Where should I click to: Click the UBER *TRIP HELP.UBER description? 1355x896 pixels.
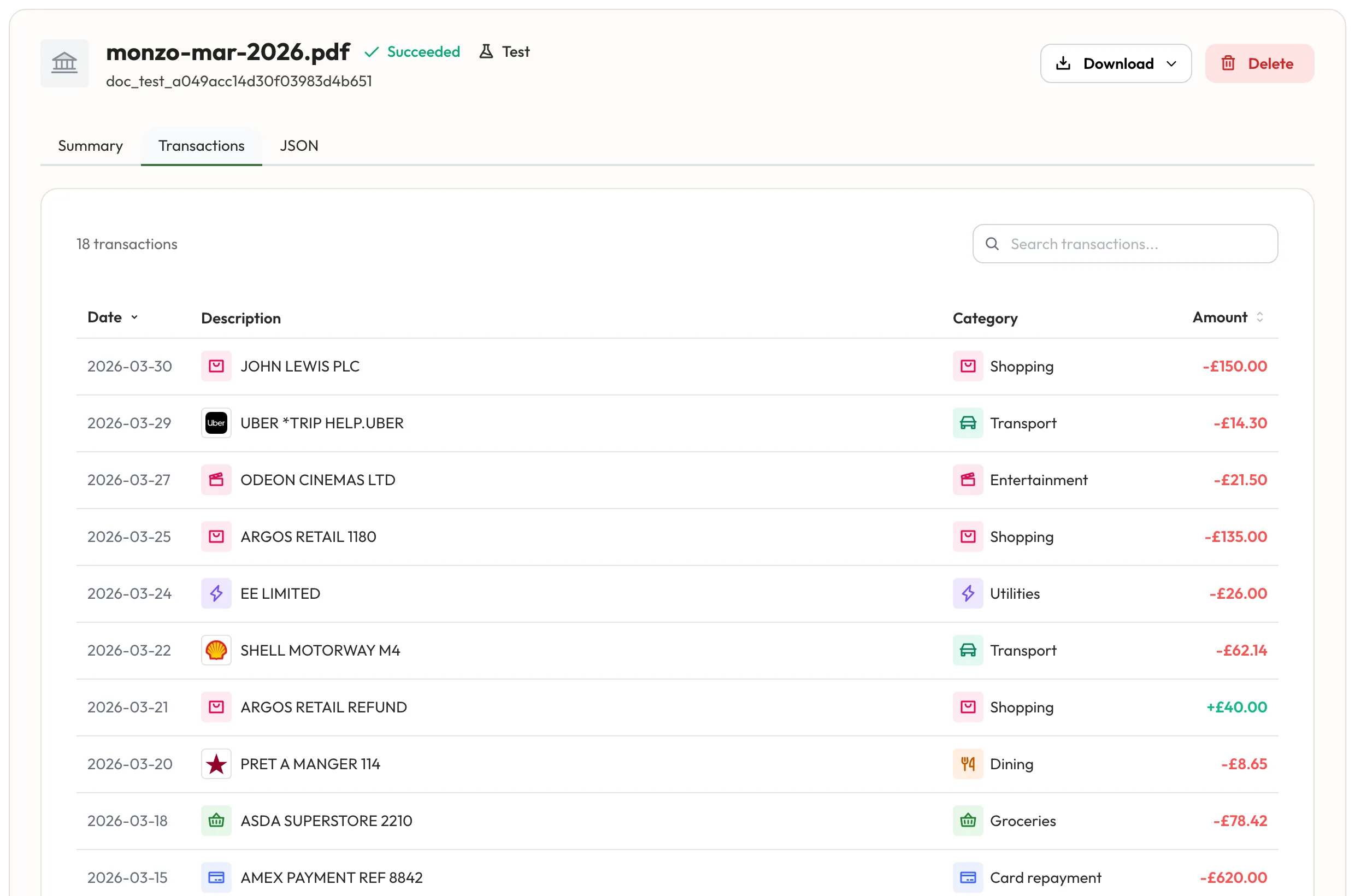pyautogui.click(x=322, y=423)
